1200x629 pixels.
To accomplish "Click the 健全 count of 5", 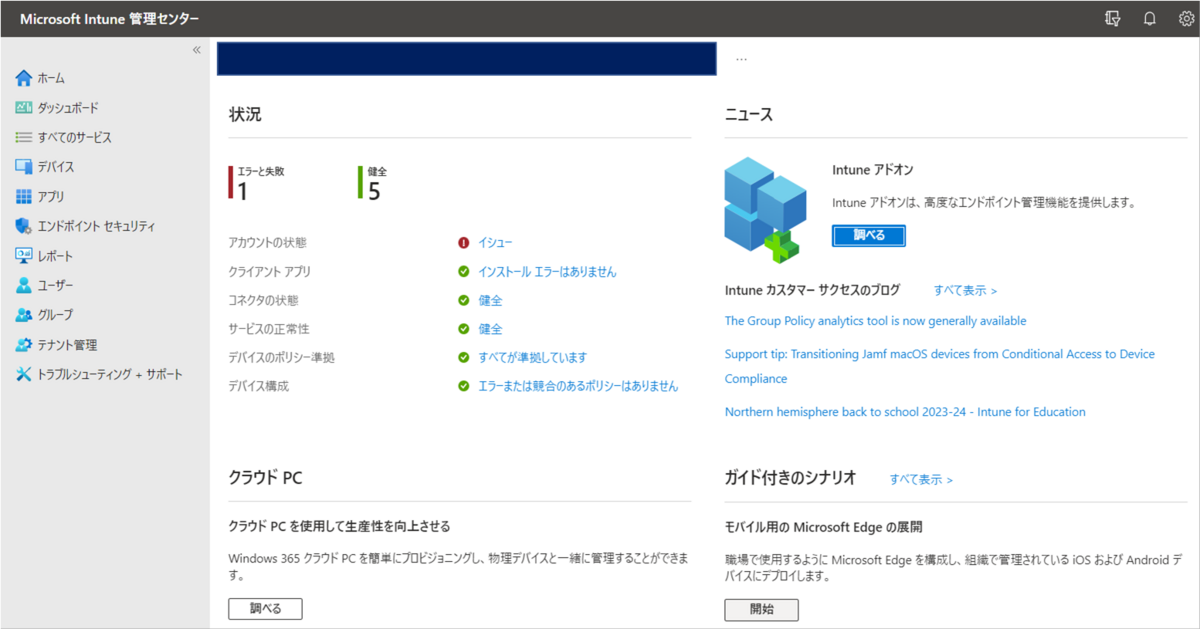I will tap(374, 191).
